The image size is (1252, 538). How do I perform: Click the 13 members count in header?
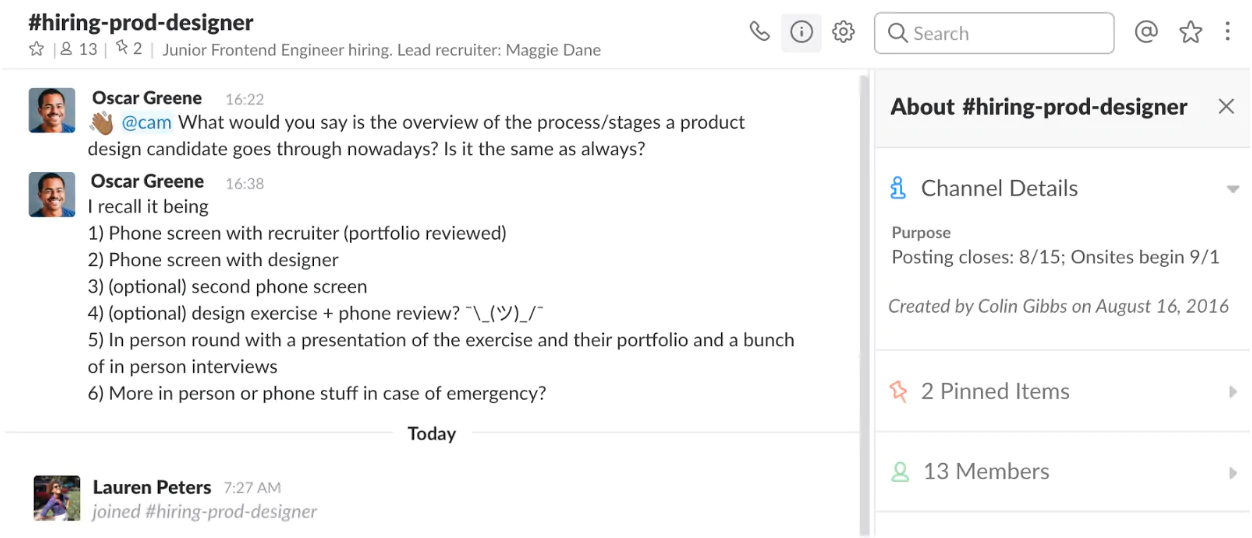(81, 50)
